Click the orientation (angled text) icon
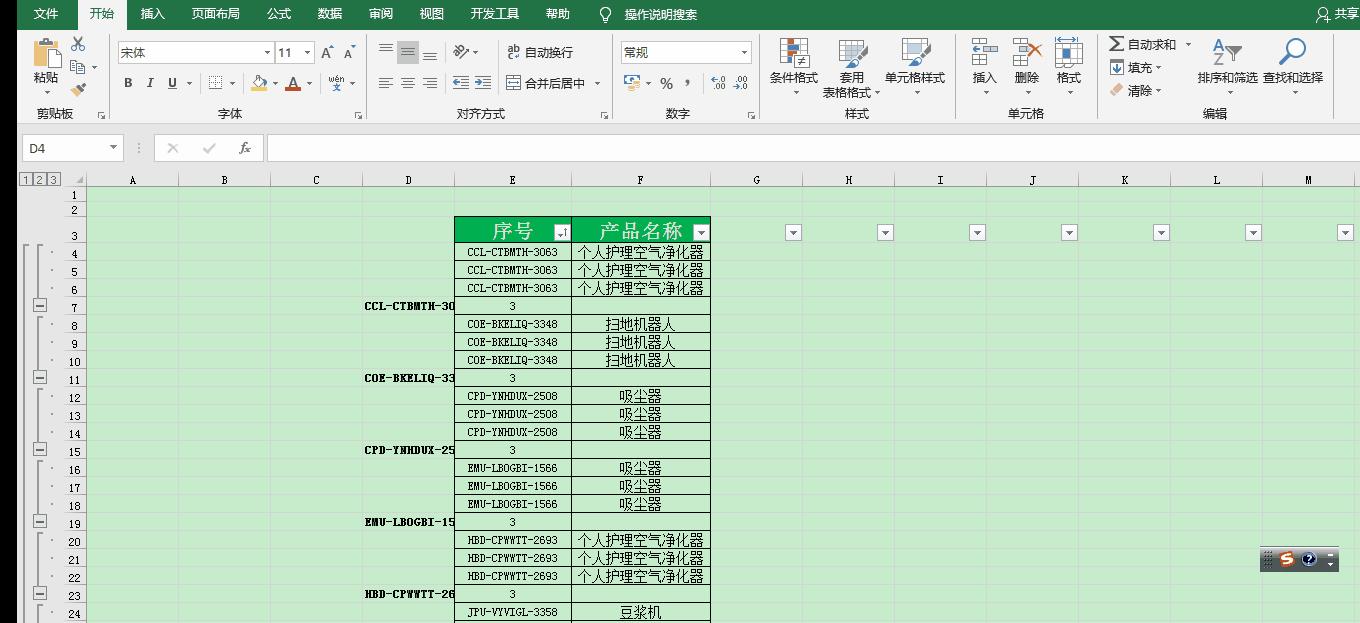 coord(461,52)
